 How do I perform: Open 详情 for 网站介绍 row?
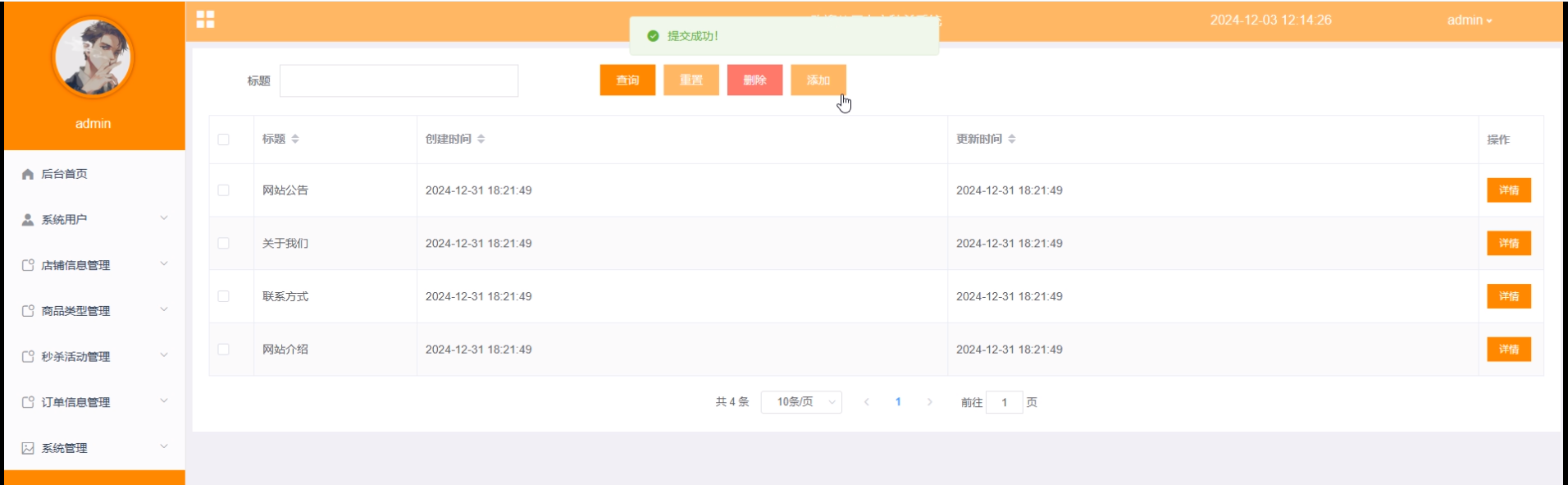tap(1509, 350)
